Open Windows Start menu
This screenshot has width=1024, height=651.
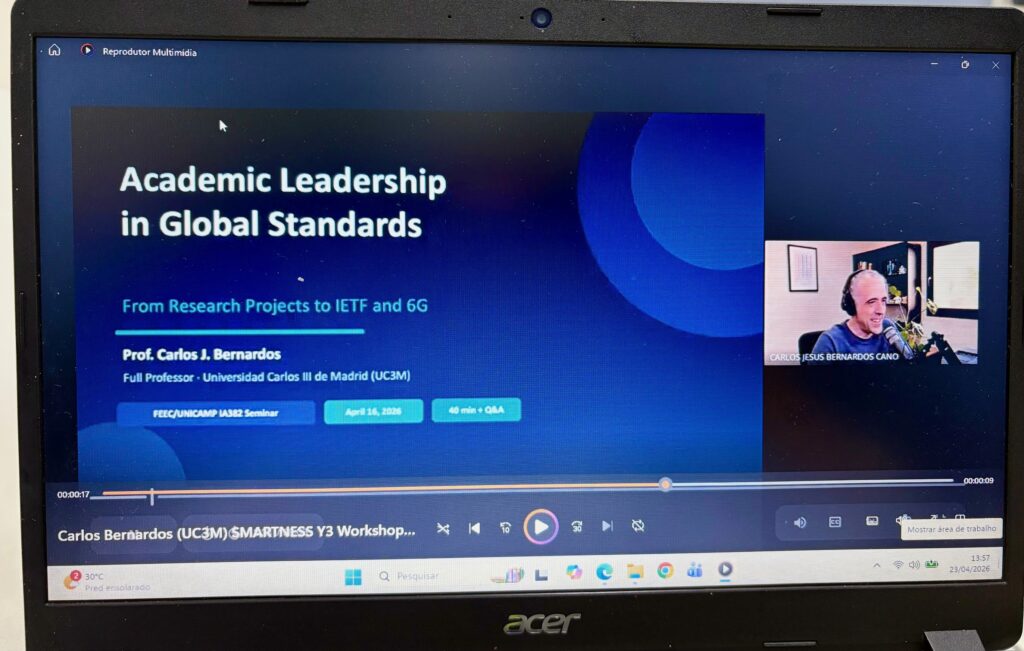tap(353, 577)
